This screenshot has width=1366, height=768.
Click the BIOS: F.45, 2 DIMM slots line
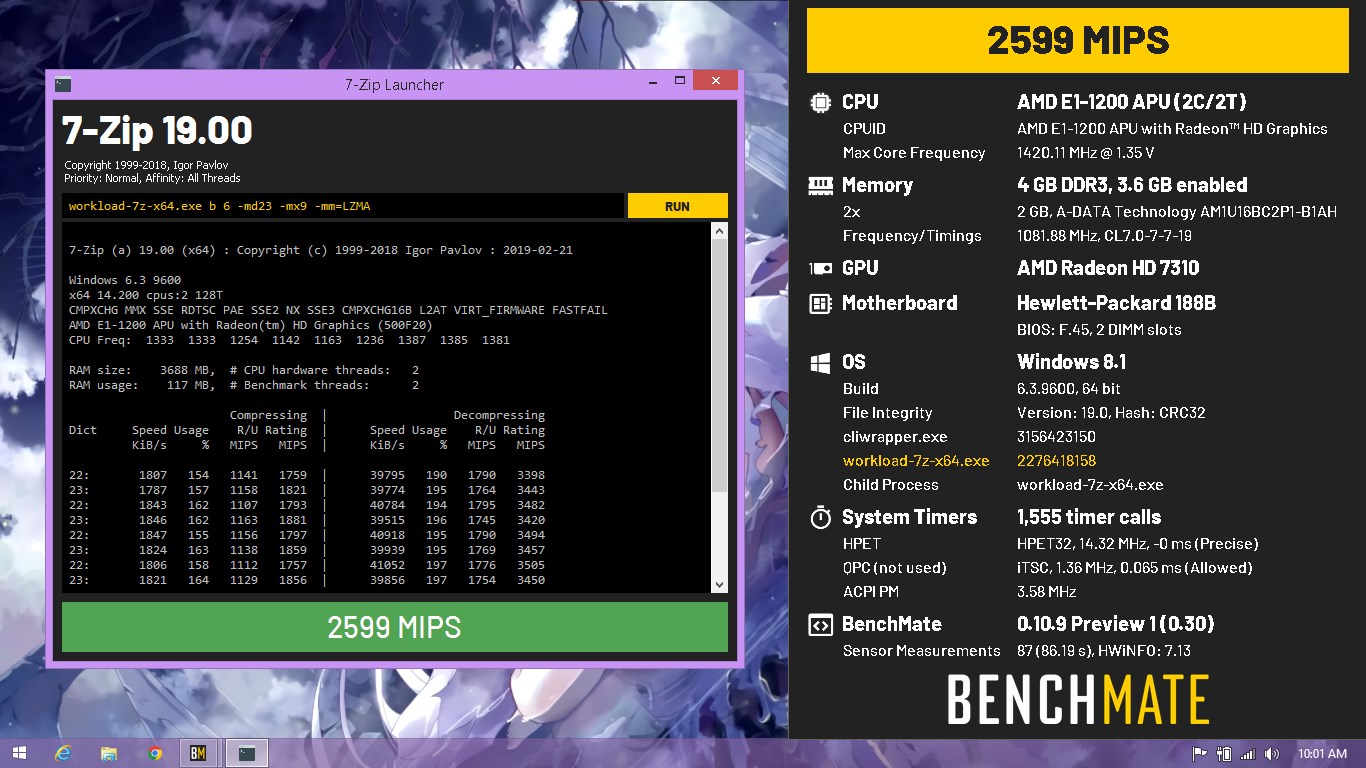click(1099, 330)
